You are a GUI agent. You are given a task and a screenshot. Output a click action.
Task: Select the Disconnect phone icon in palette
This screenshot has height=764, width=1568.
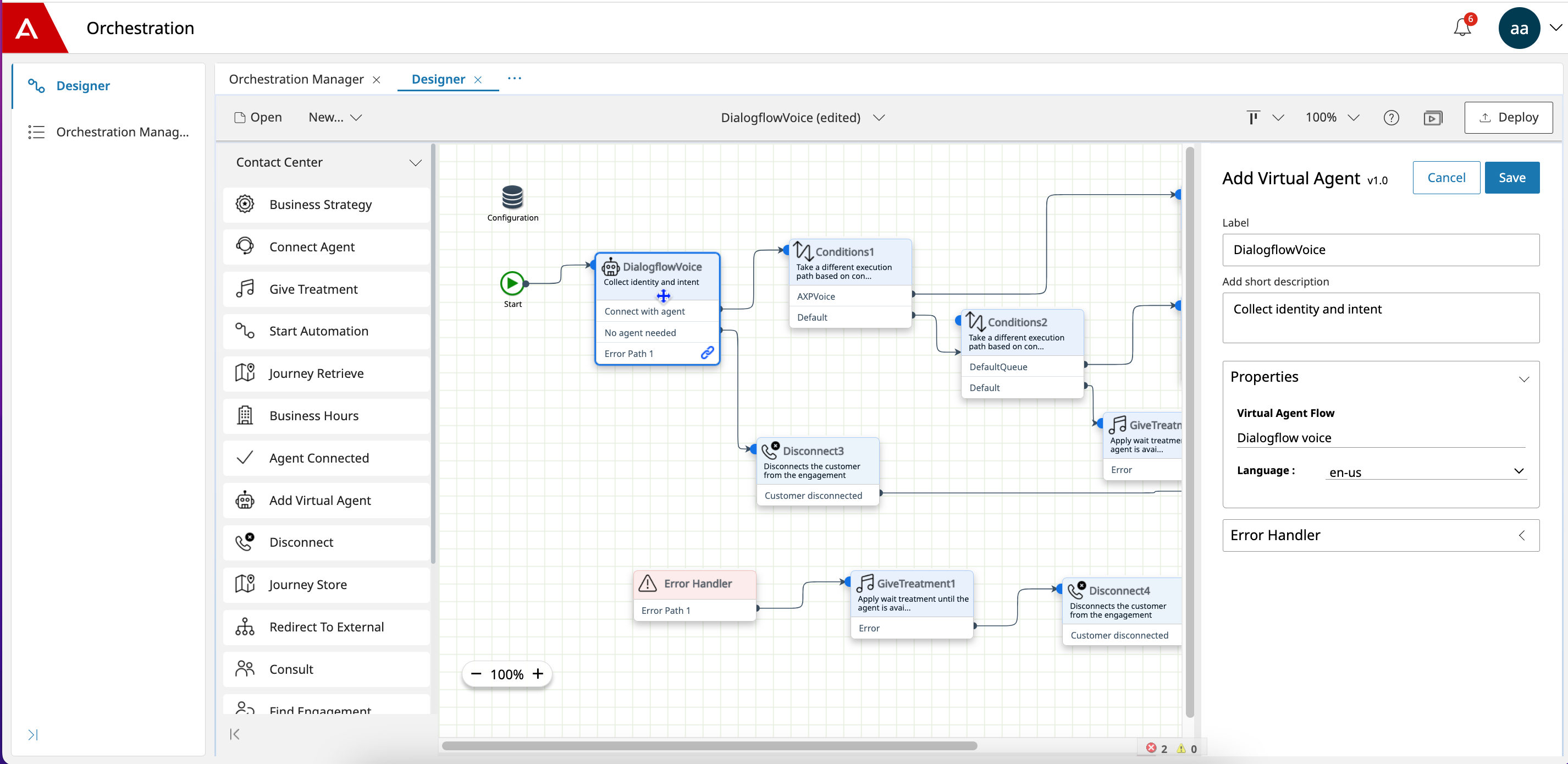(245, 542)
